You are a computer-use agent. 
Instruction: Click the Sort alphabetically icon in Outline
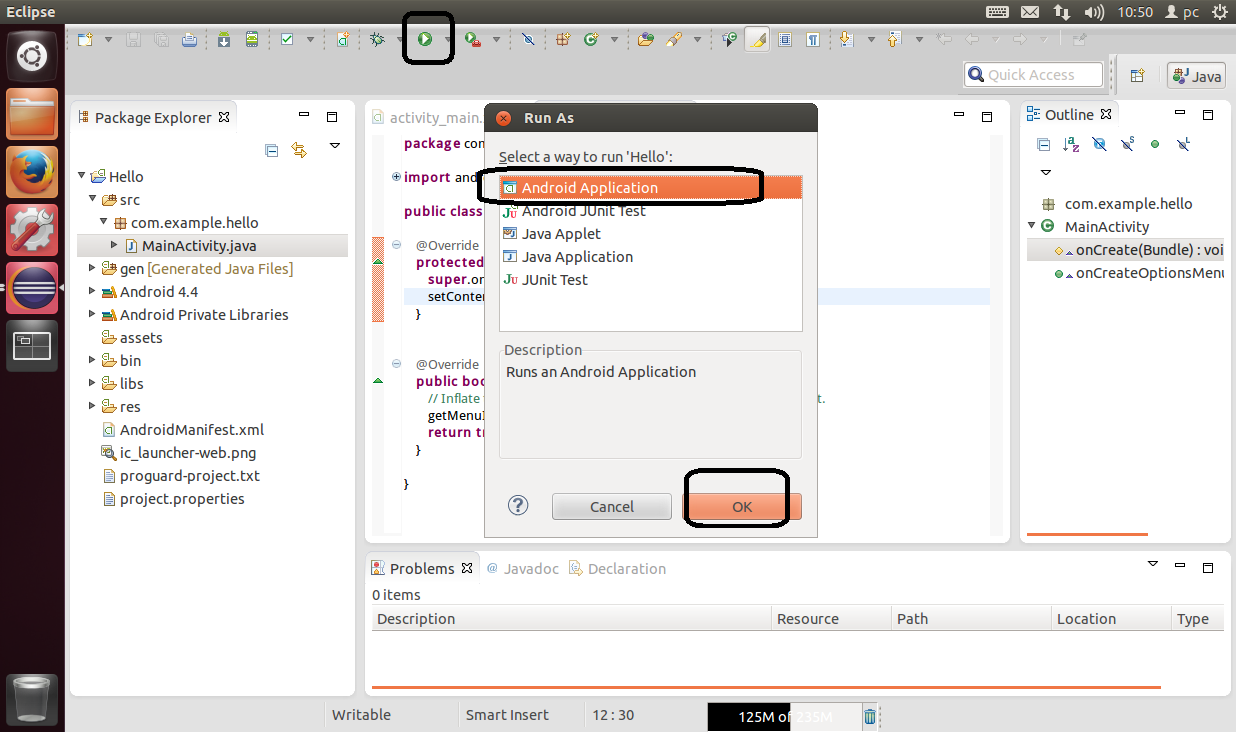(x=1071, y=144)
